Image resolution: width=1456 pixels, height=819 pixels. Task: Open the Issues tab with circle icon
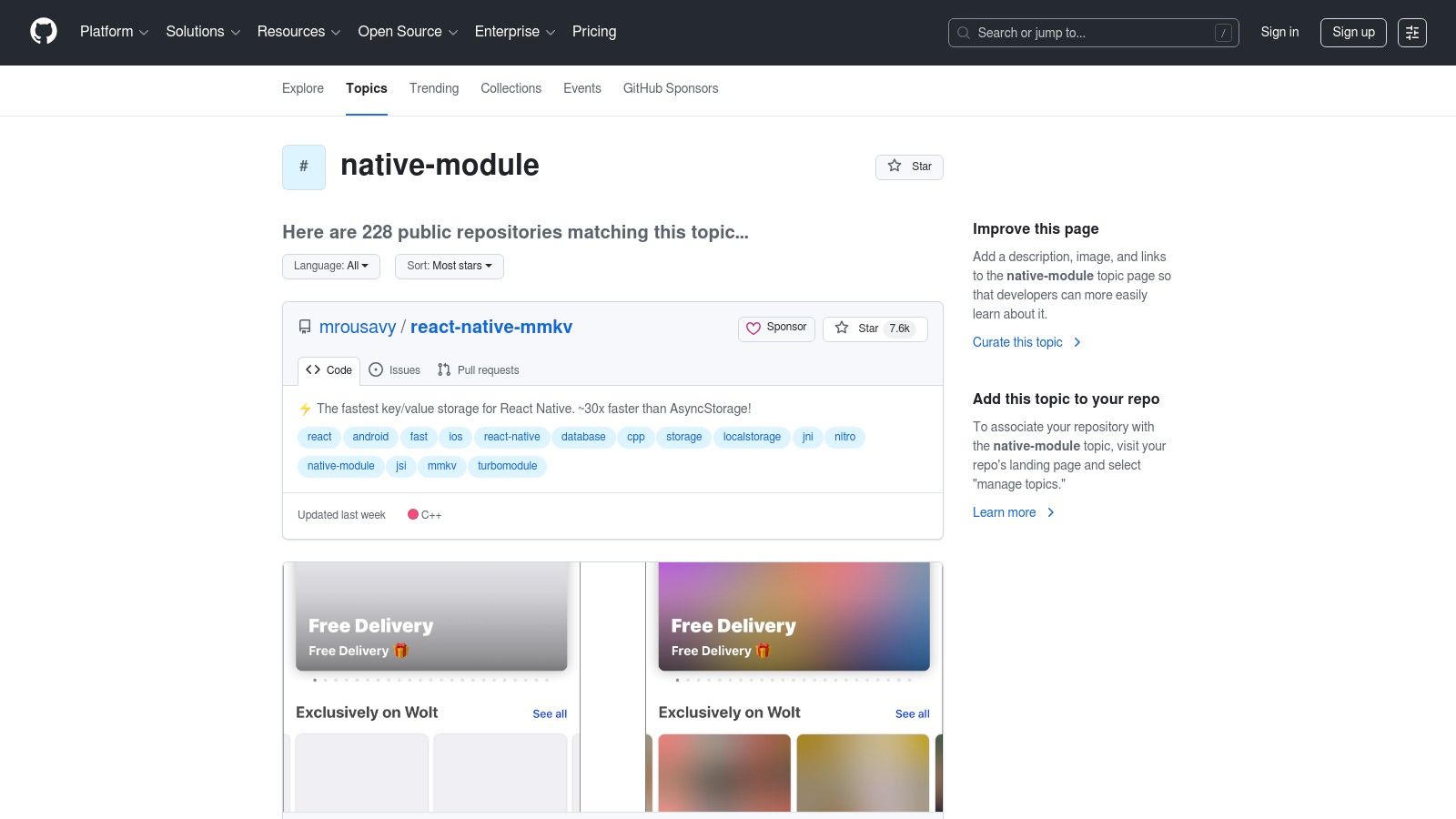coord(394,370)
